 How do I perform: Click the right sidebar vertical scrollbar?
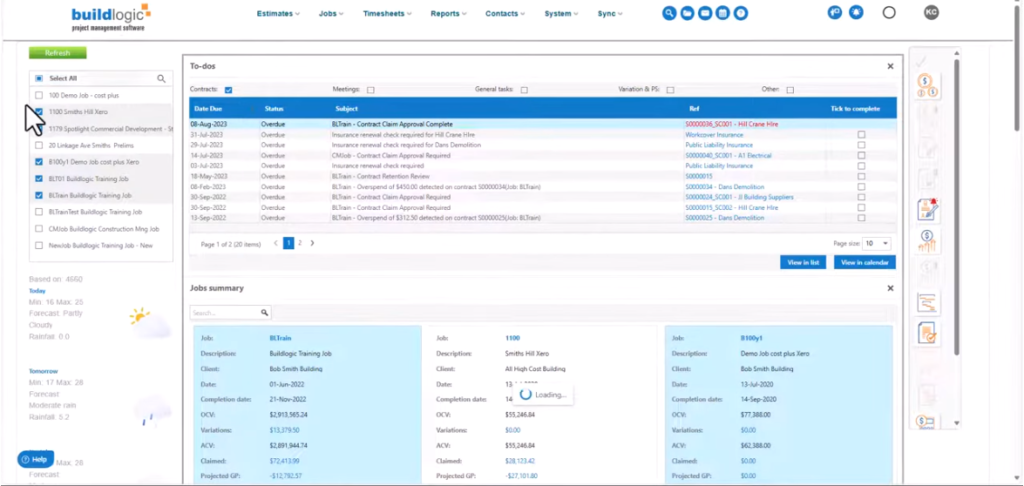[x=957, y=208]
